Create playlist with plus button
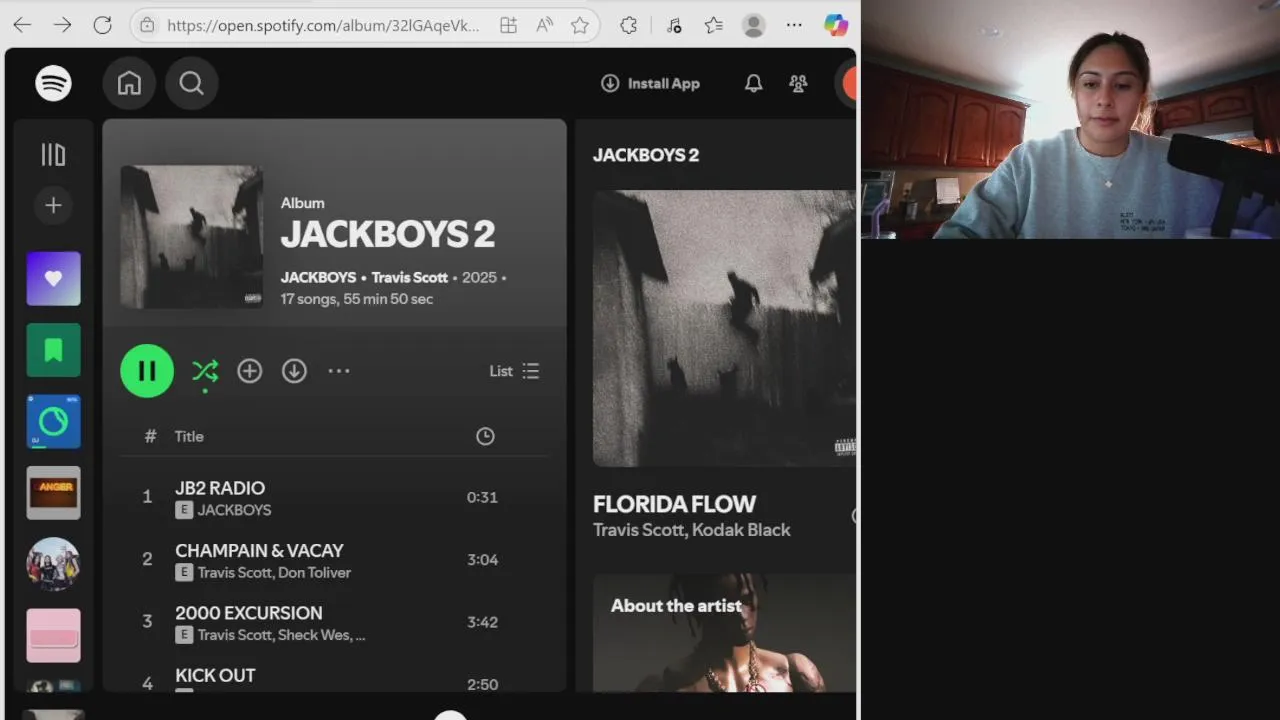The image size is (1280, 720). 53,206
